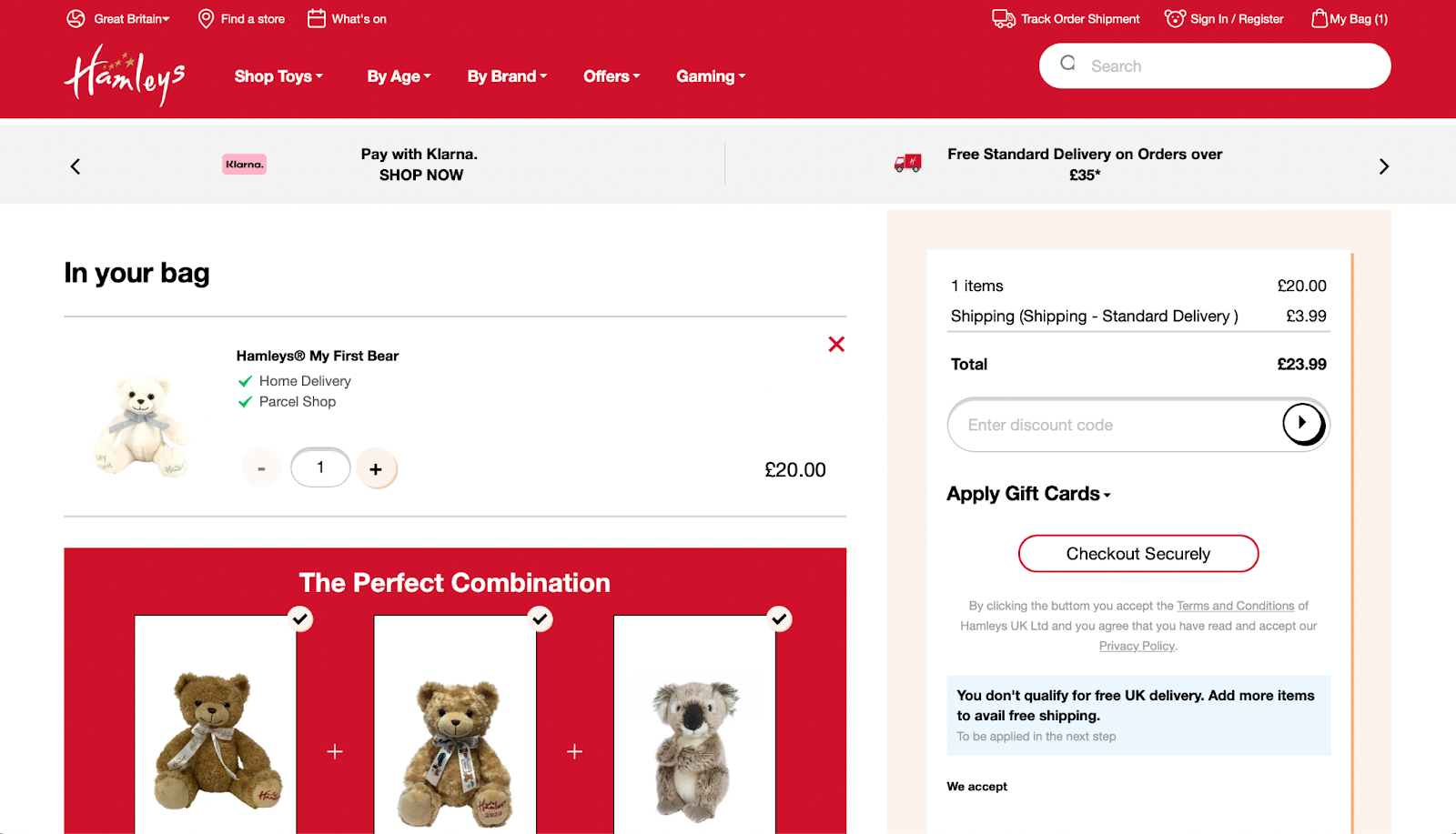Click the search magnifier icon
1456x834 pixels.
[1067, 65]
